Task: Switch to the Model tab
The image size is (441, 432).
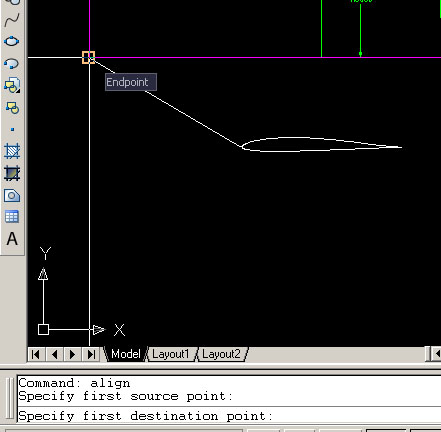Action: pyautogui.click(x=125, y=354)
